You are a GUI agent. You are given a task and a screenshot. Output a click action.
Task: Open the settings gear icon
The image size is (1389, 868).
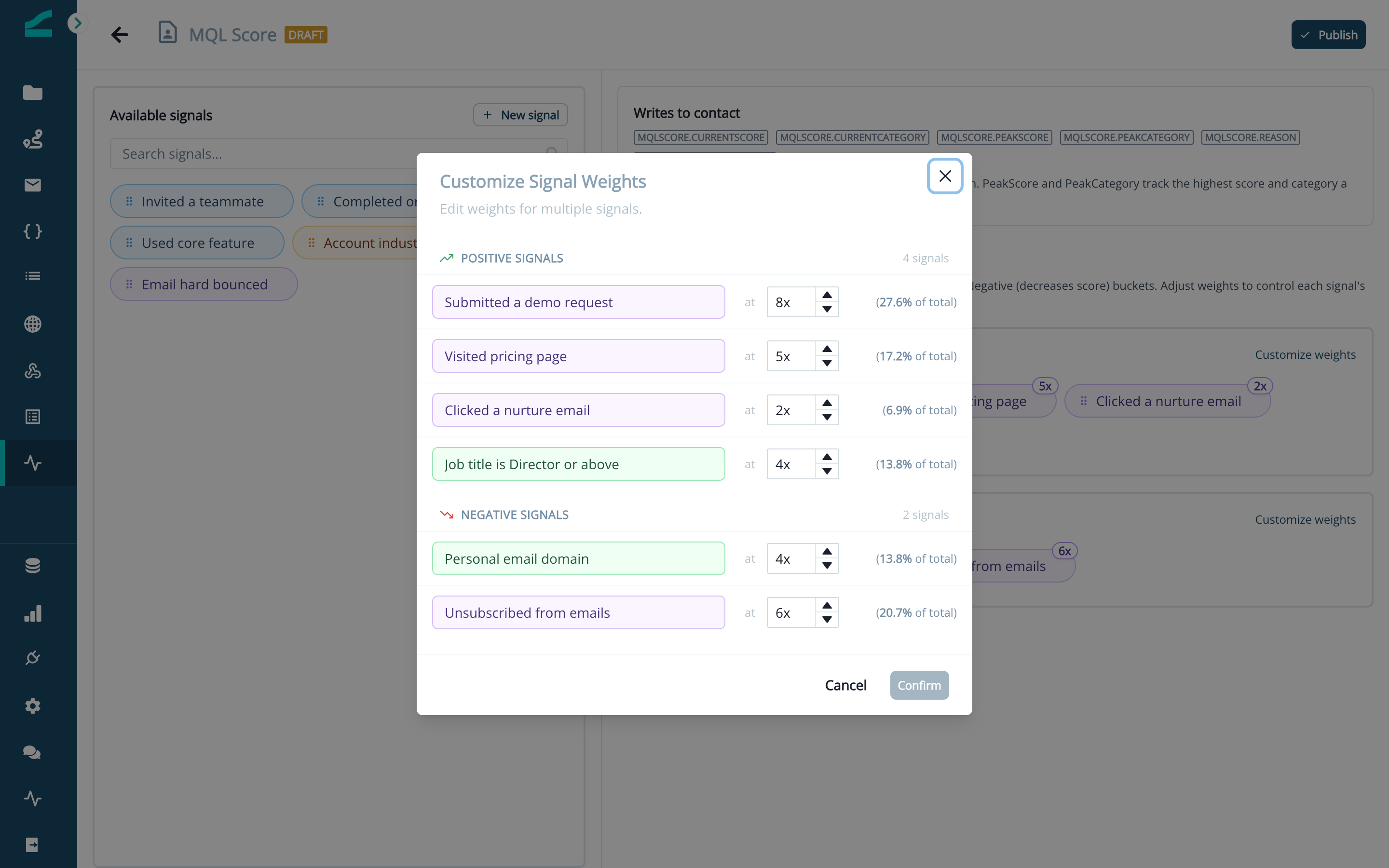click(33, 705)
